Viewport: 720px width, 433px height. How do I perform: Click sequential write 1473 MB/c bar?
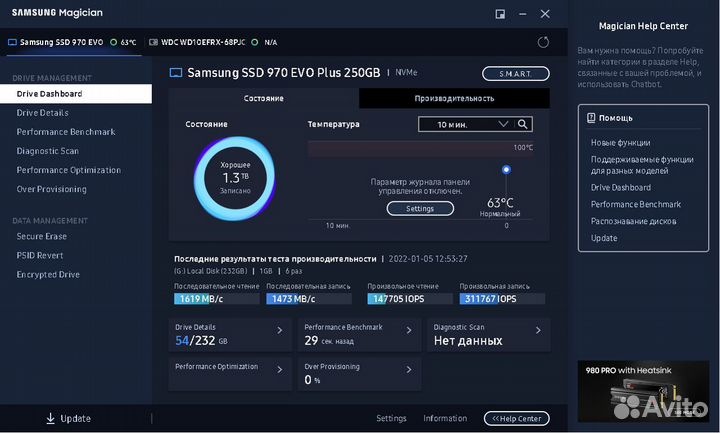(309, 299)
